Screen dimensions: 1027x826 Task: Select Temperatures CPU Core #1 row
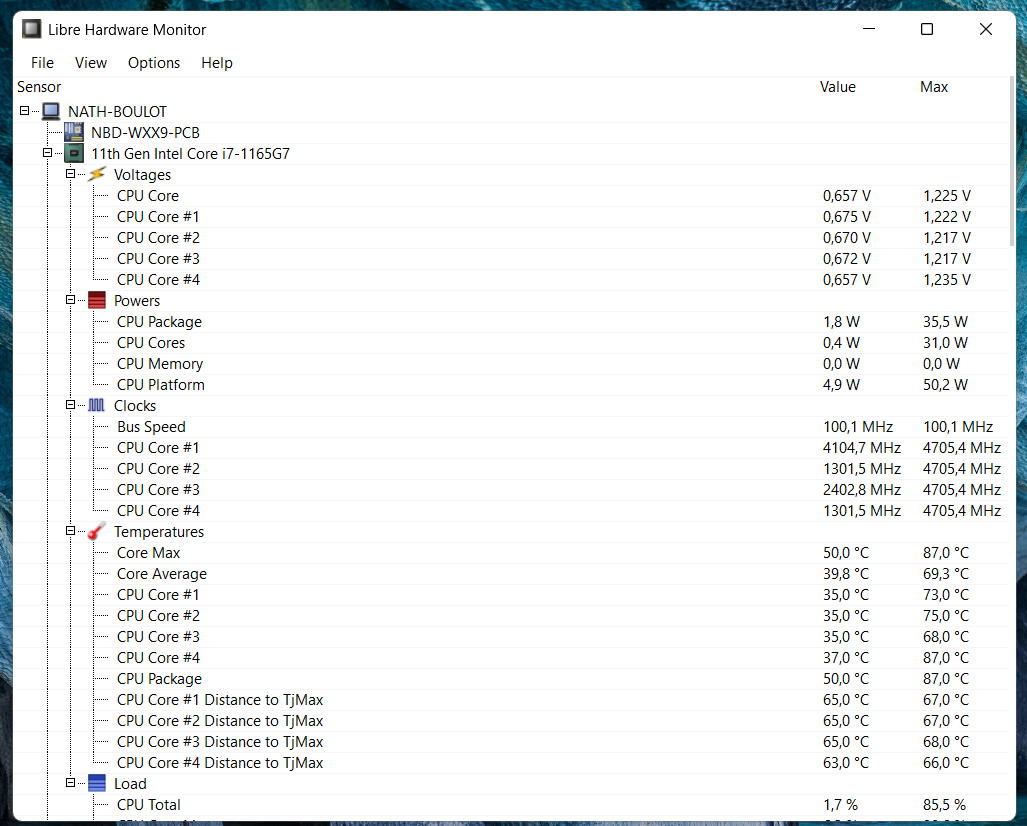click(x=511, y=595)
